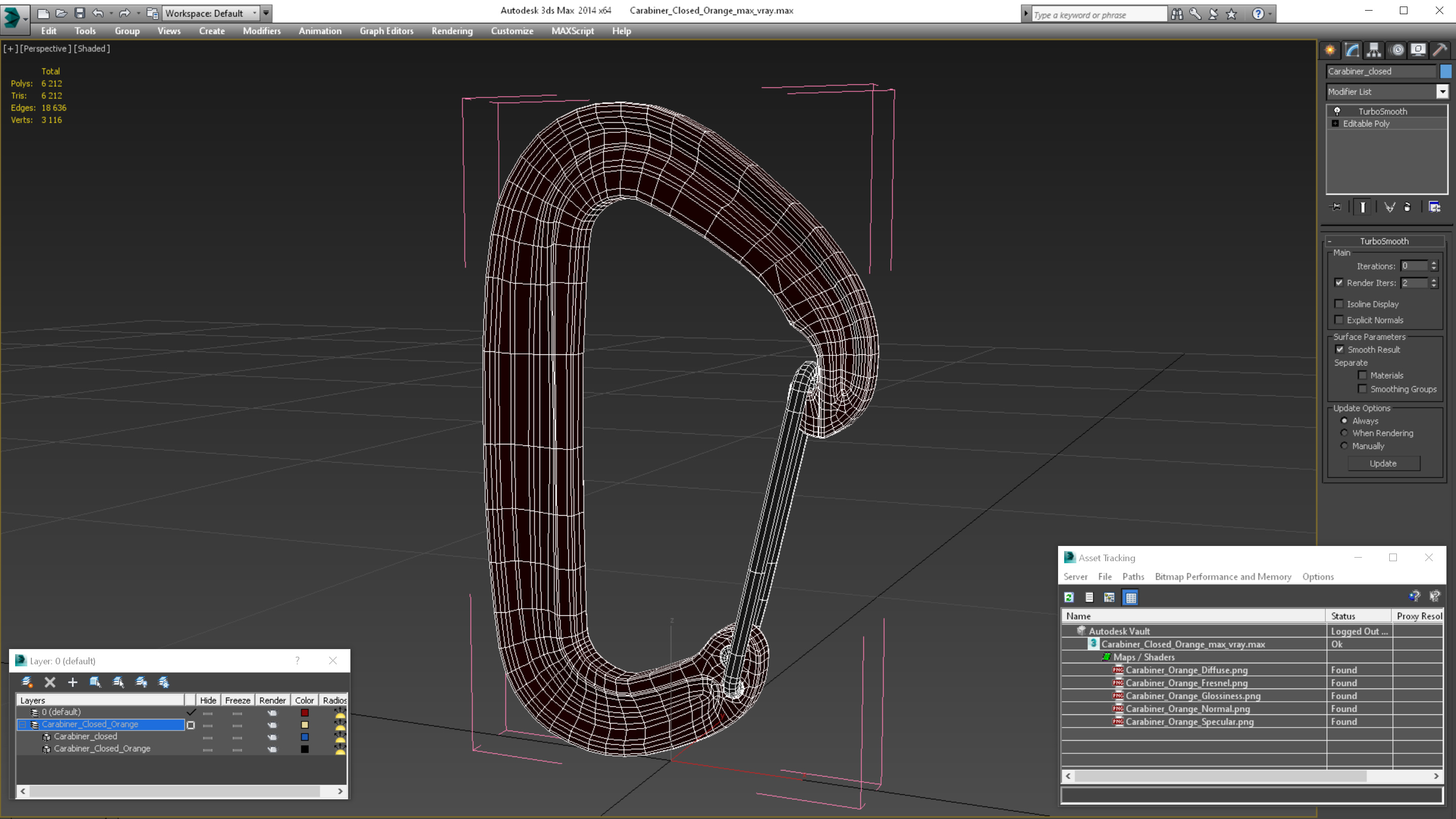Open the Utilities command panel tab
Viewport: 1456px width, 819px height.
point(1440,50)
